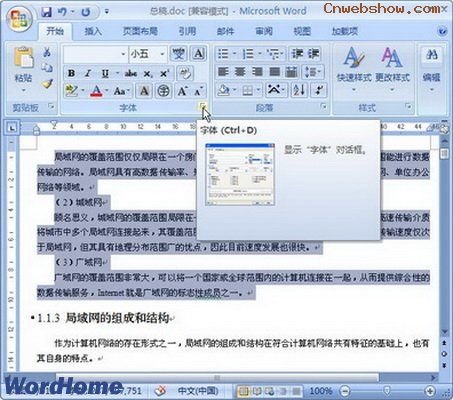Click the Show paragraph marks icon

319,90
